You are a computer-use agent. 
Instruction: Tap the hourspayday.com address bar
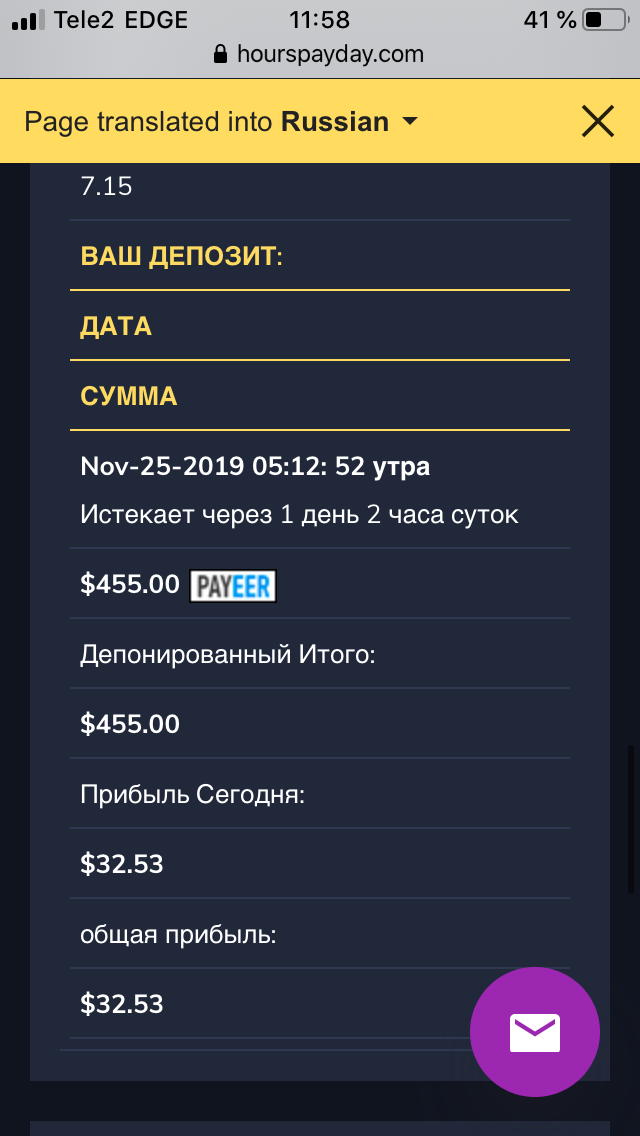pos(330,54)
